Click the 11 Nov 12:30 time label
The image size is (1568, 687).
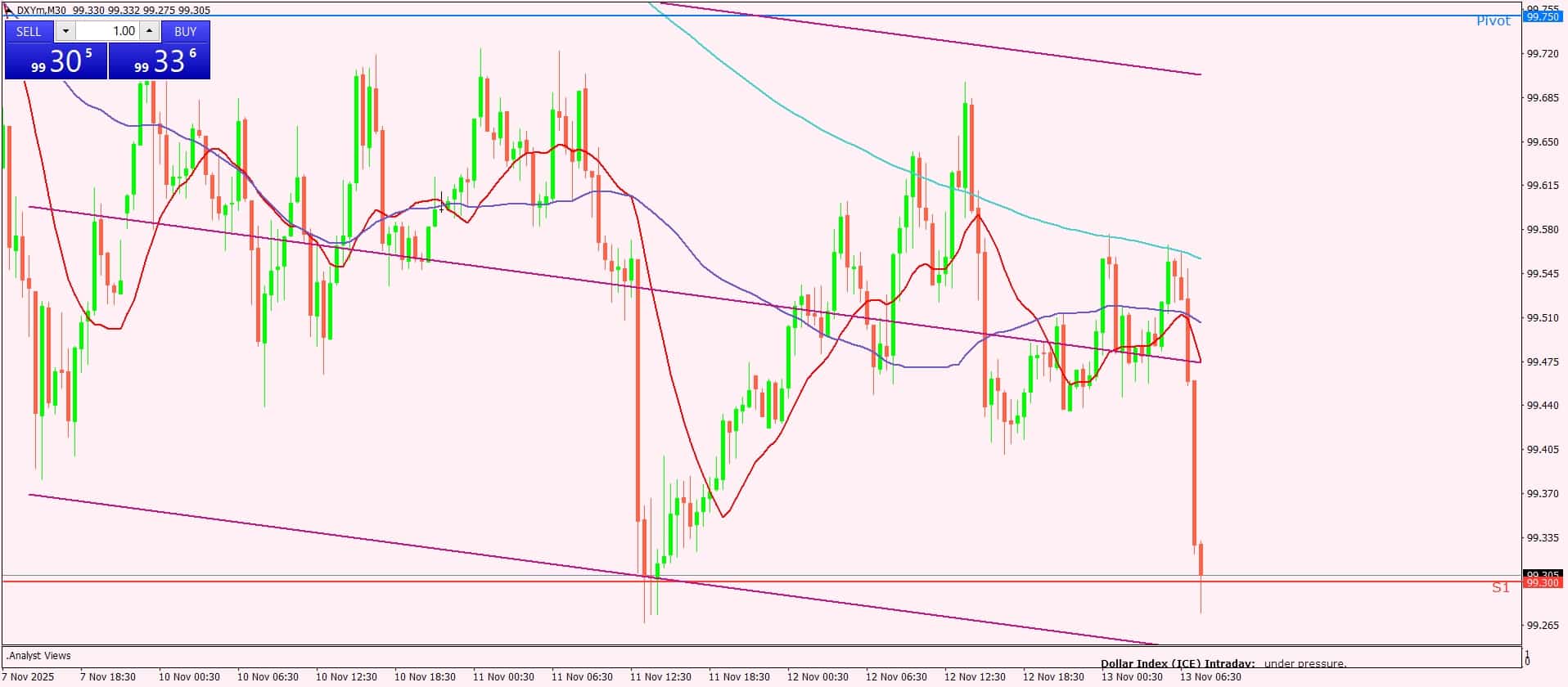(x=660, y=677)
